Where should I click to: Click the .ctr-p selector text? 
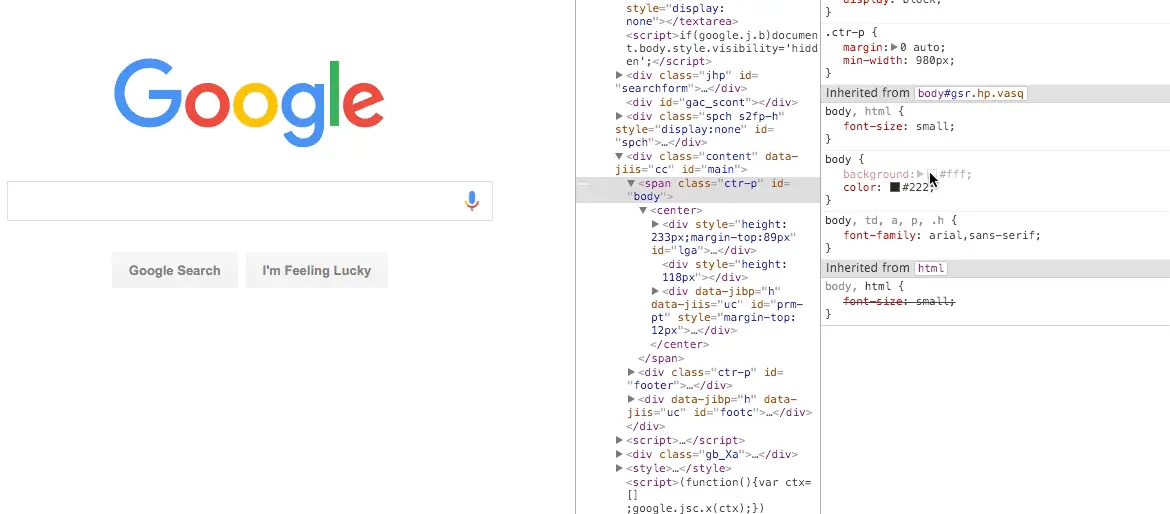point(846,33)
